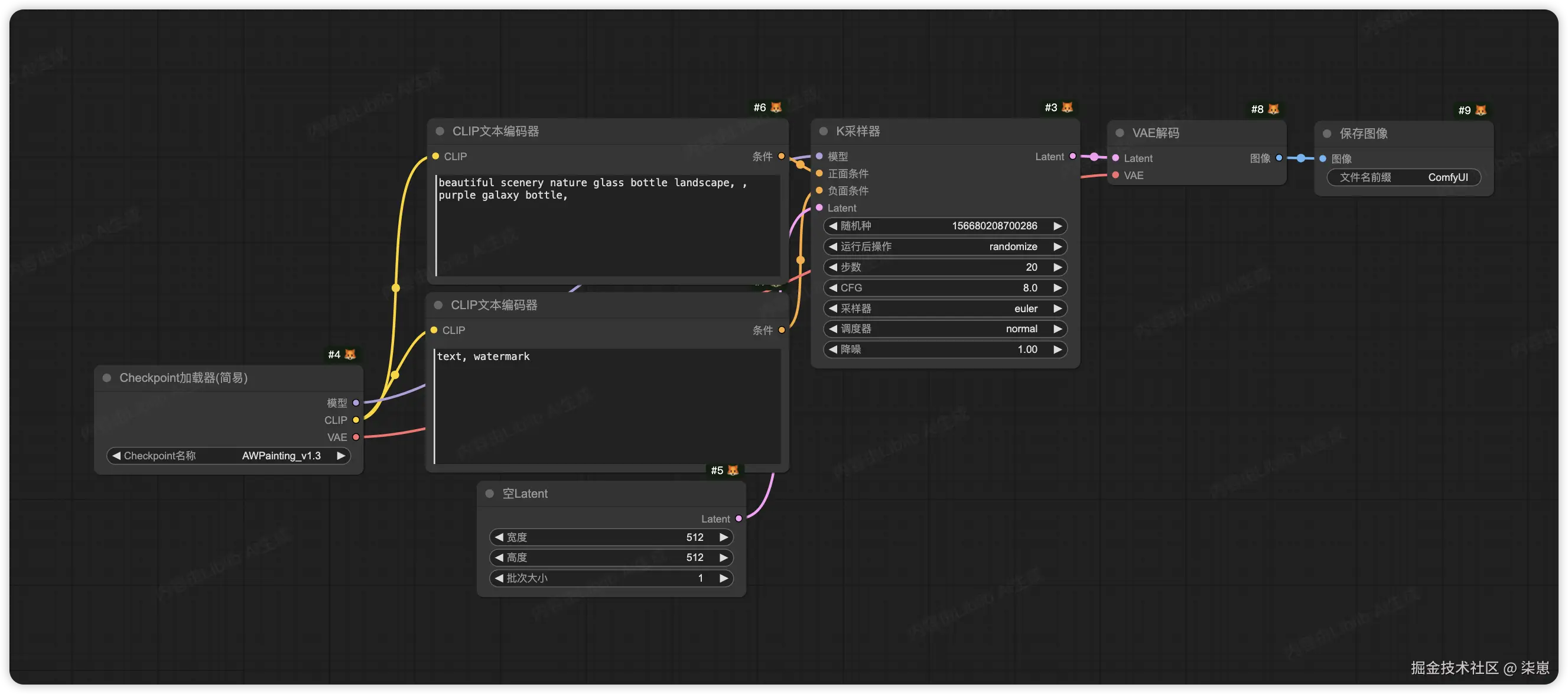Viewport: 1568px width, 694px height.
Task: Click the fox badge on node #4
Action: 350,354
